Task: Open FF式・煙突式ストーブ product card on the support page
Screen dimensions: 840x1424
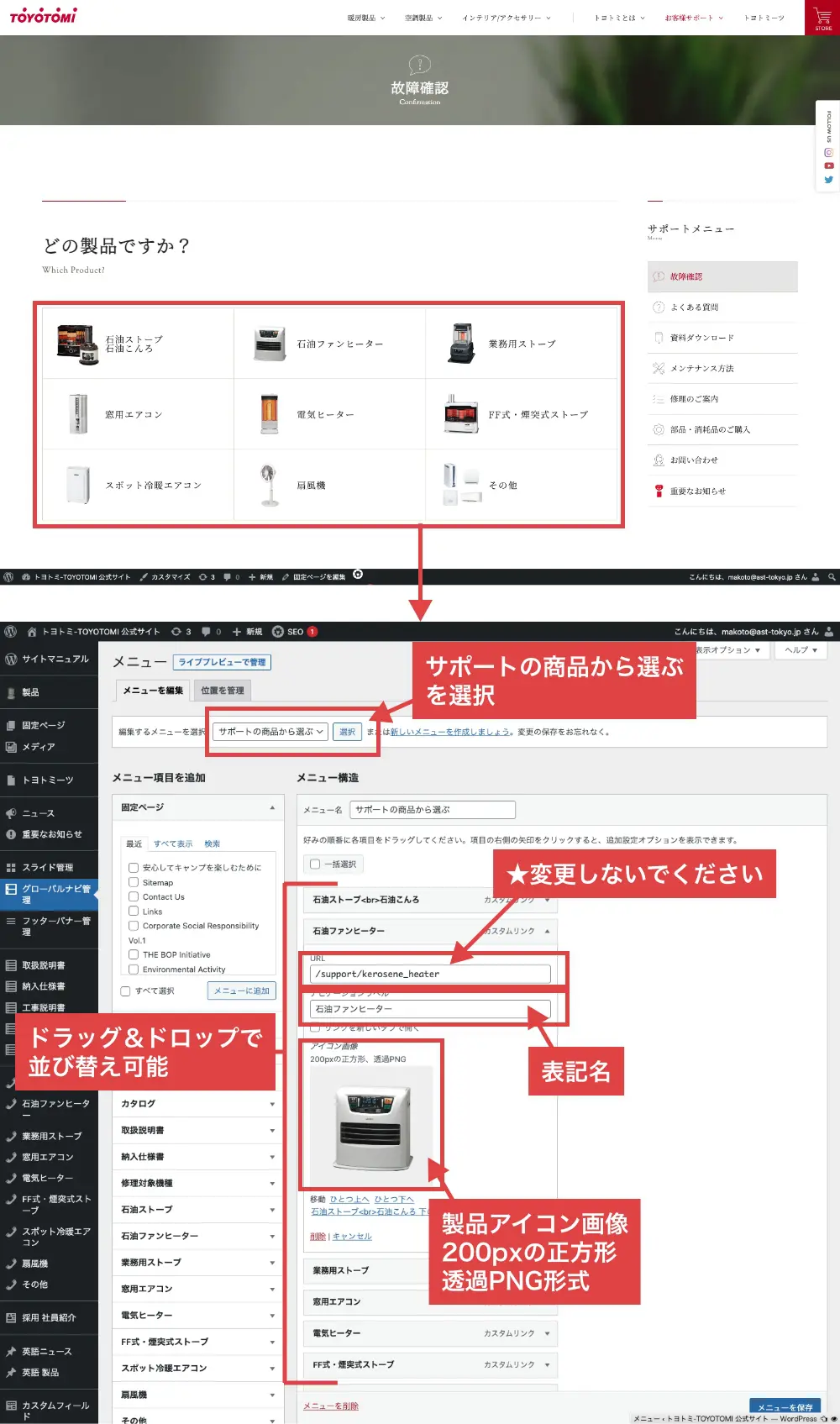Action: point(521,414)
